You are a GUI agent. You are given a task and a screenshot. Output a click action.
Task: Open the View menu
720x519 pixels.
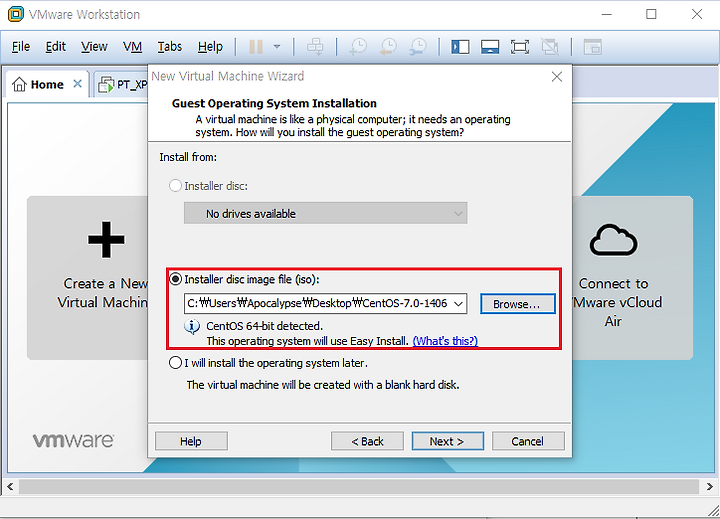pos(94,47)
